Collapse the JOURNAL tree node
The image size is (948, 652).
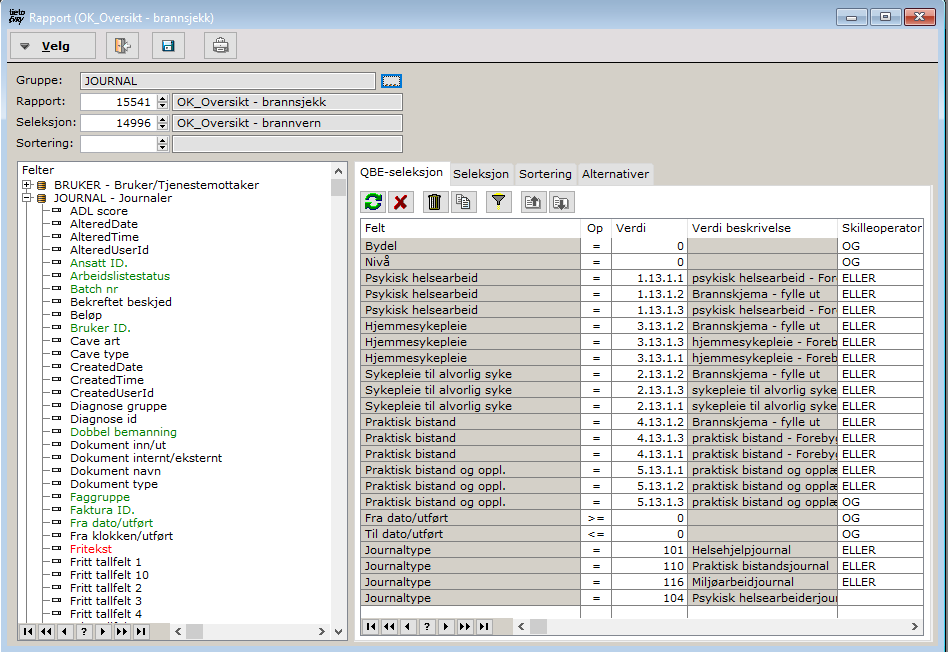(x=27, y=198)
